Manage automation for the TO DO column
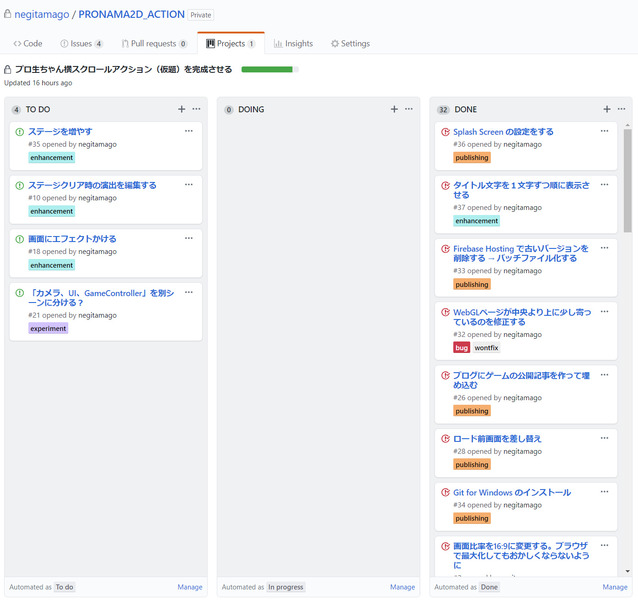The image size is (638, 600). tap(190, 587)
